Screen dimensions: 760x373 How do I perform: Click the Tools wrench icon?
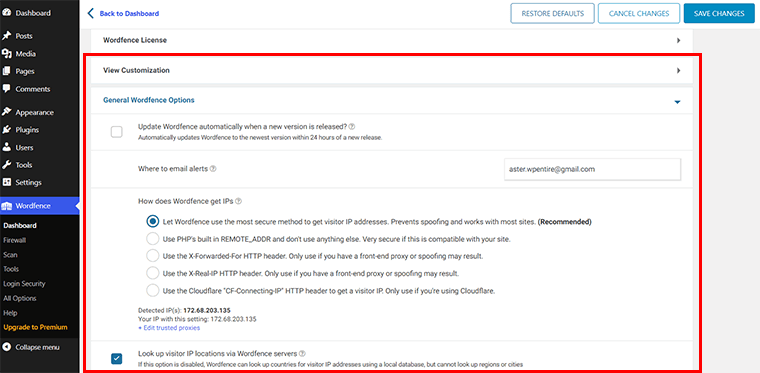[7, 165]
